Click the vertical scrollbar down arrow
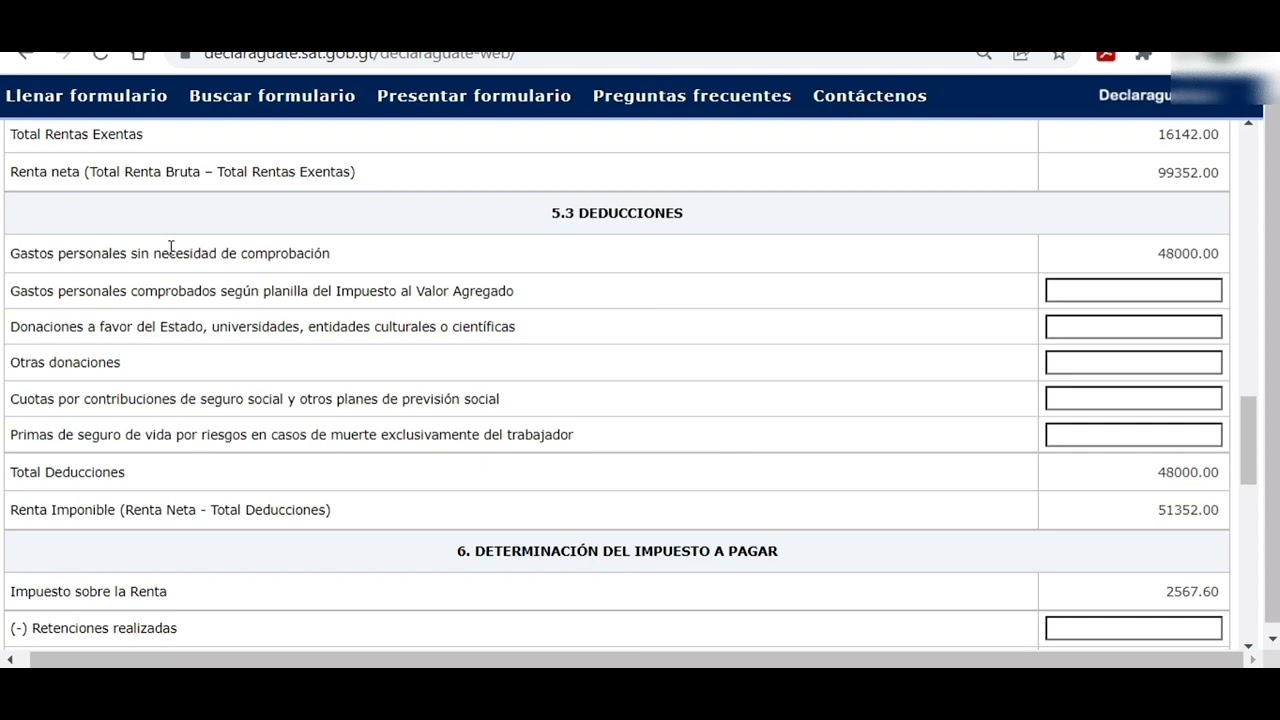The image size is (1280, 720). [1248, 646]
